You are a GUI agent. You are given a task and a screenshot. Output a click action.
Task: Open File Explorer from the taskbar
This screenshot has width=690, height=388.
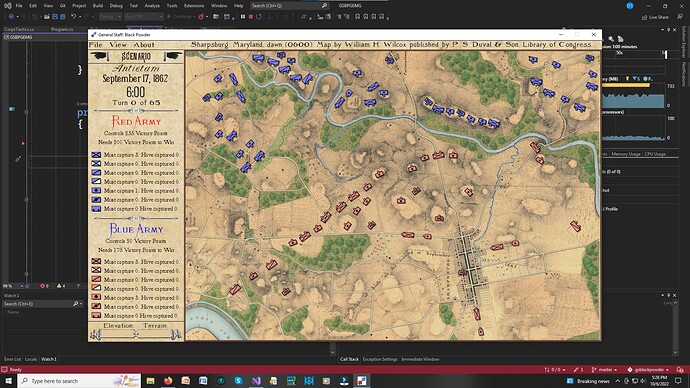(150, 381)
